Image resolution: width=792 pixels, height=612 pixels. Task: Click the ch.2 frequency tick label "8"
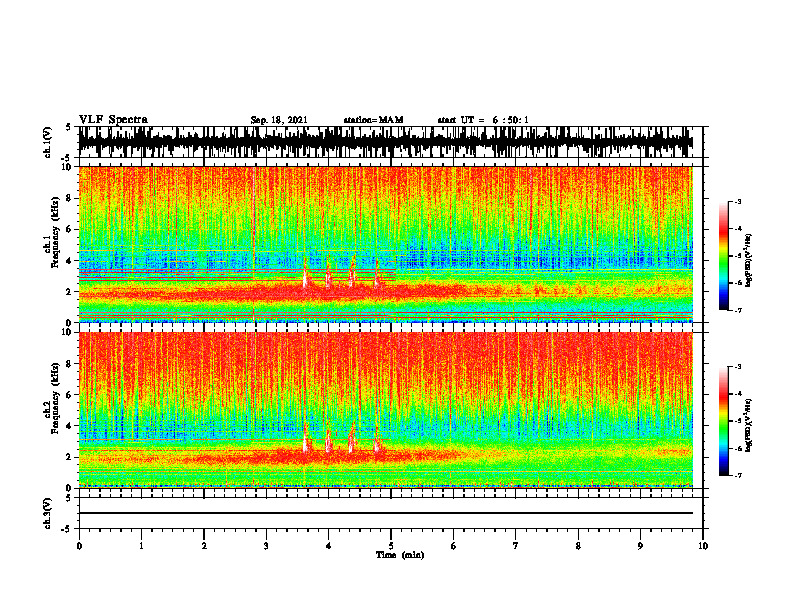(x=70, y=364)
